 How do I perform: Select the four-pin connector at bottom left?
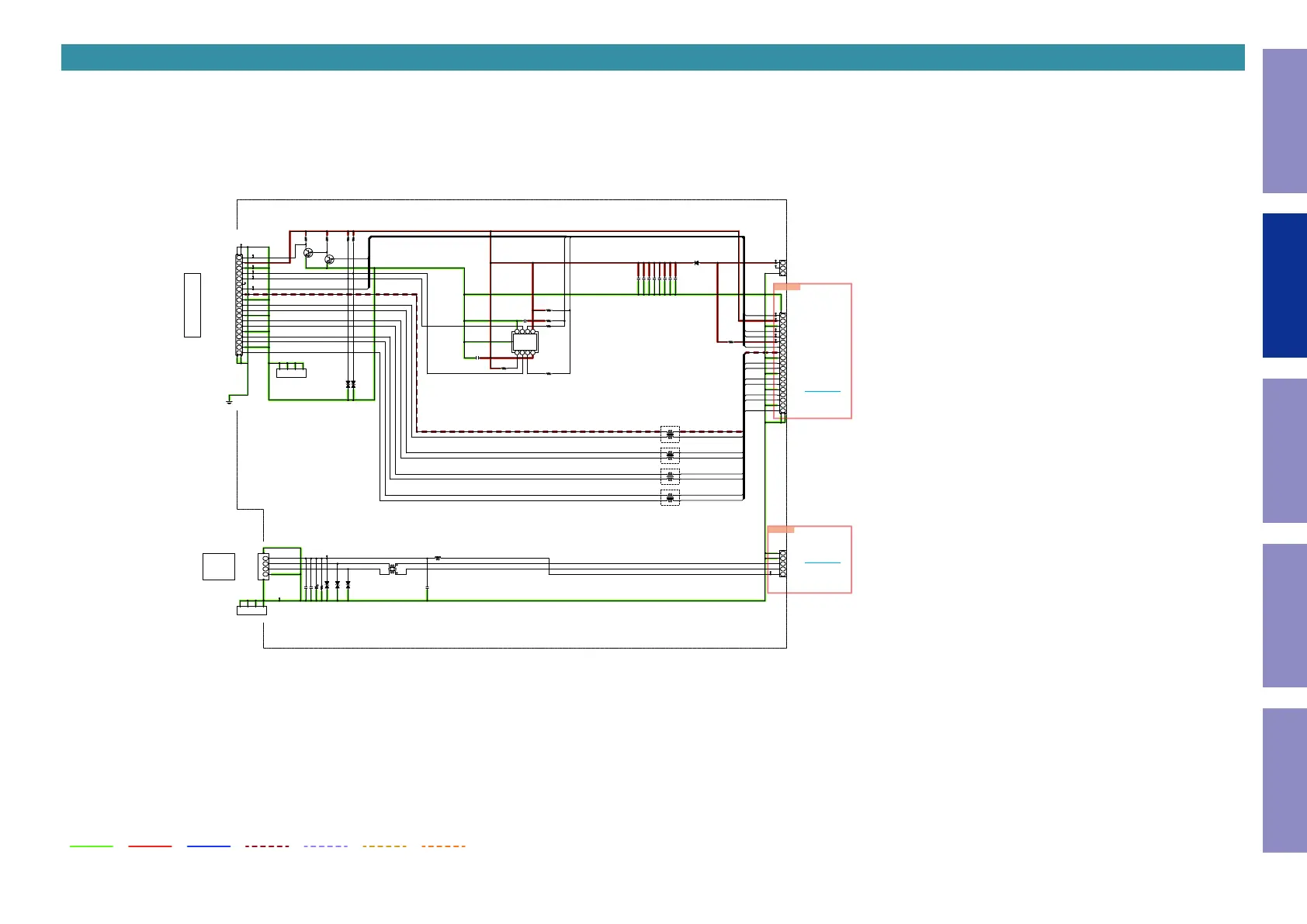pos(264,566)
